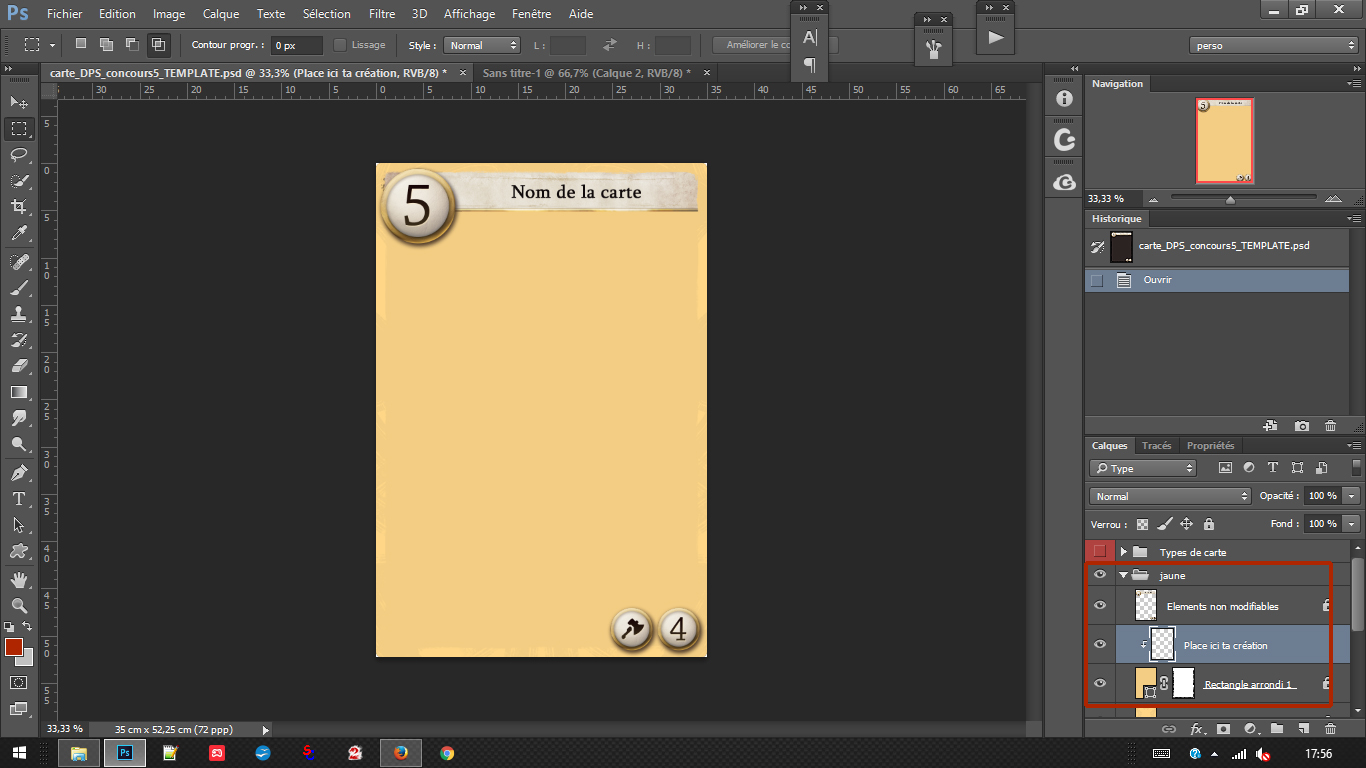The image size is (1366, 768).
Task: Open the Style dropdown in options bar
Action: pos(483,45)
